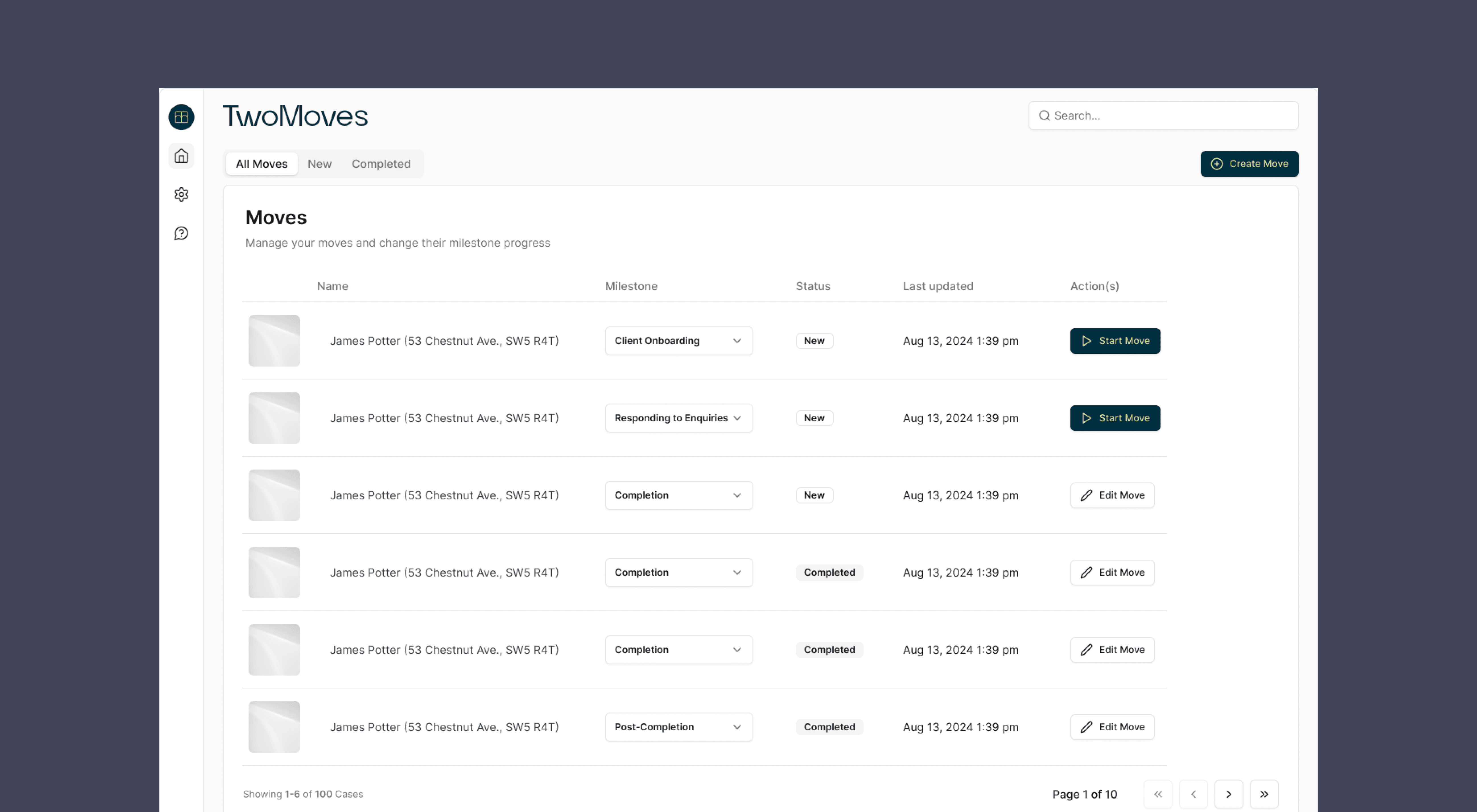Start Move for the Responding to Enquiries row

click(x=1115, y=418)
